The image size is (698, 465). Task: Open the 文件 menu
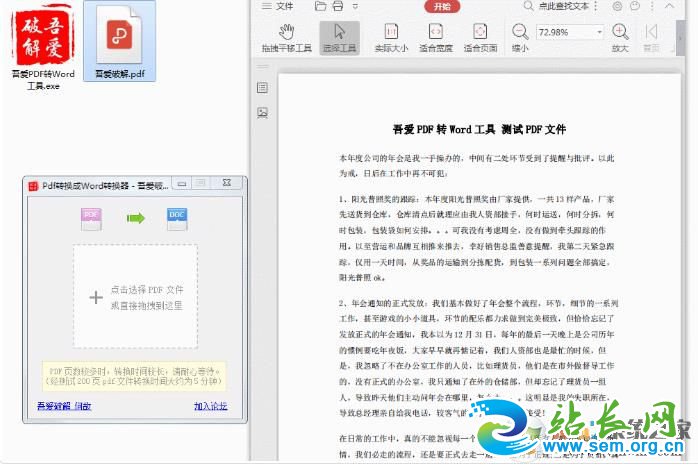tap(283, 6)
